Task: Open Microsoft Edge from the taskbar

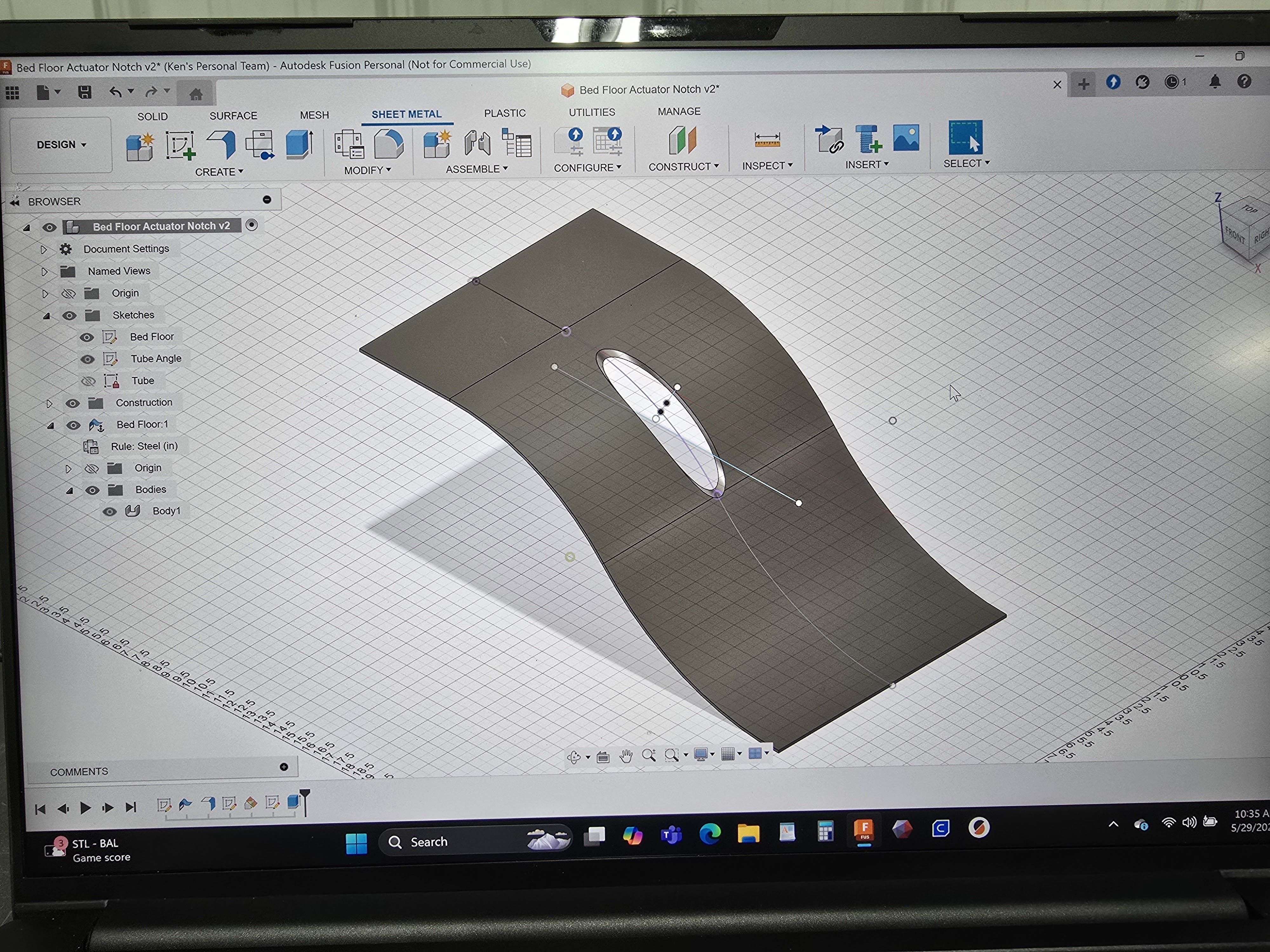Action: click(x=710, y=833)
